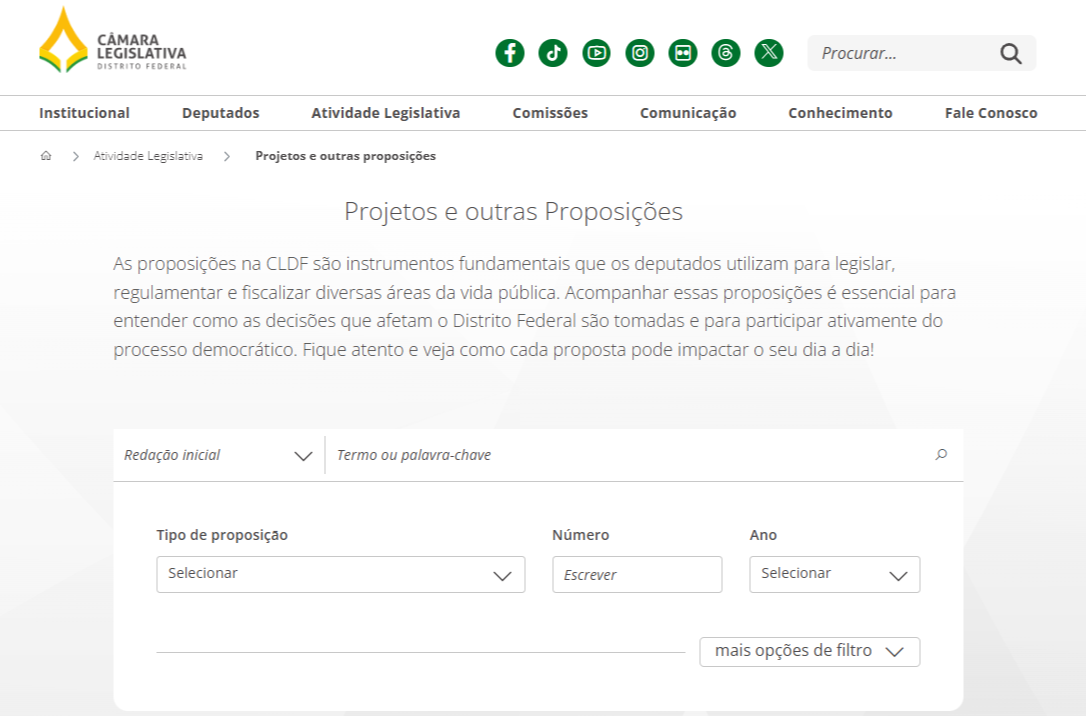Image resolution: width=1086 pixels, height=716 pixels.
Task: Open the Flickr social icon
Action: (x=683, y=53)
